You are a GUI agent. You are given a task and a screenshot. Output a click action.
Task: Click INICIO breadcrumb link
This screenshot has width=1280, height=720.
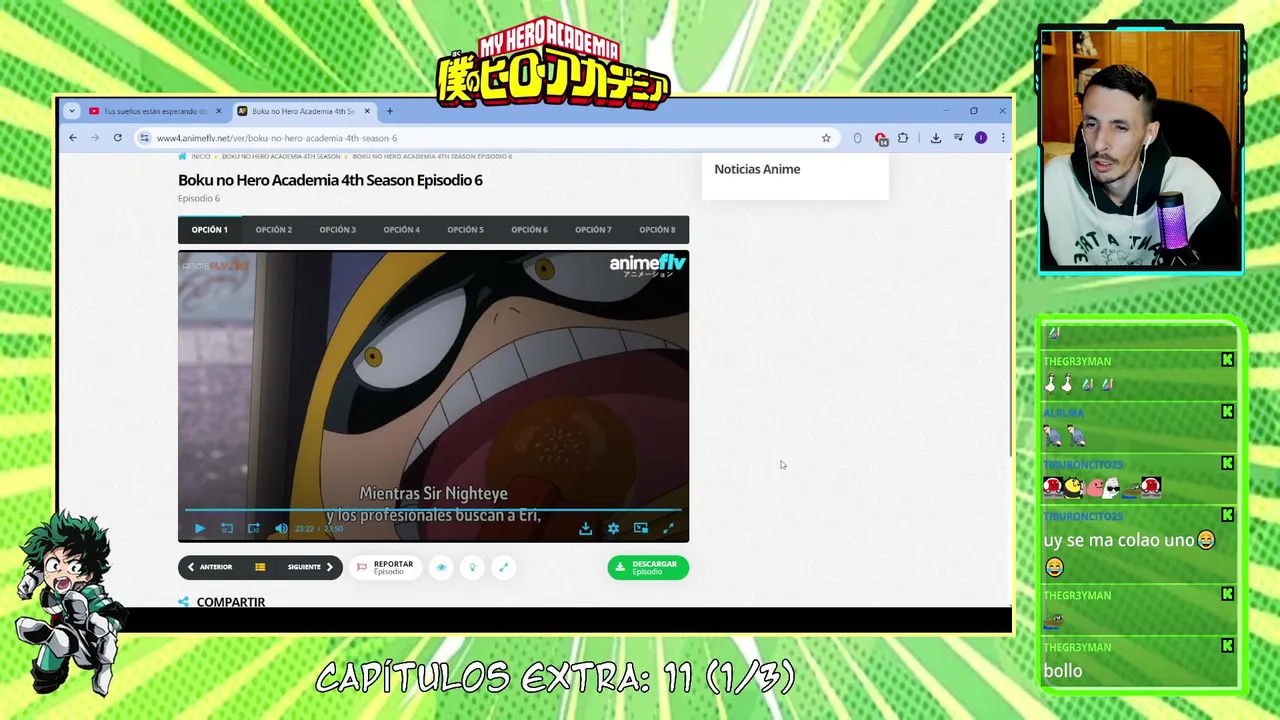pos(201,156)
